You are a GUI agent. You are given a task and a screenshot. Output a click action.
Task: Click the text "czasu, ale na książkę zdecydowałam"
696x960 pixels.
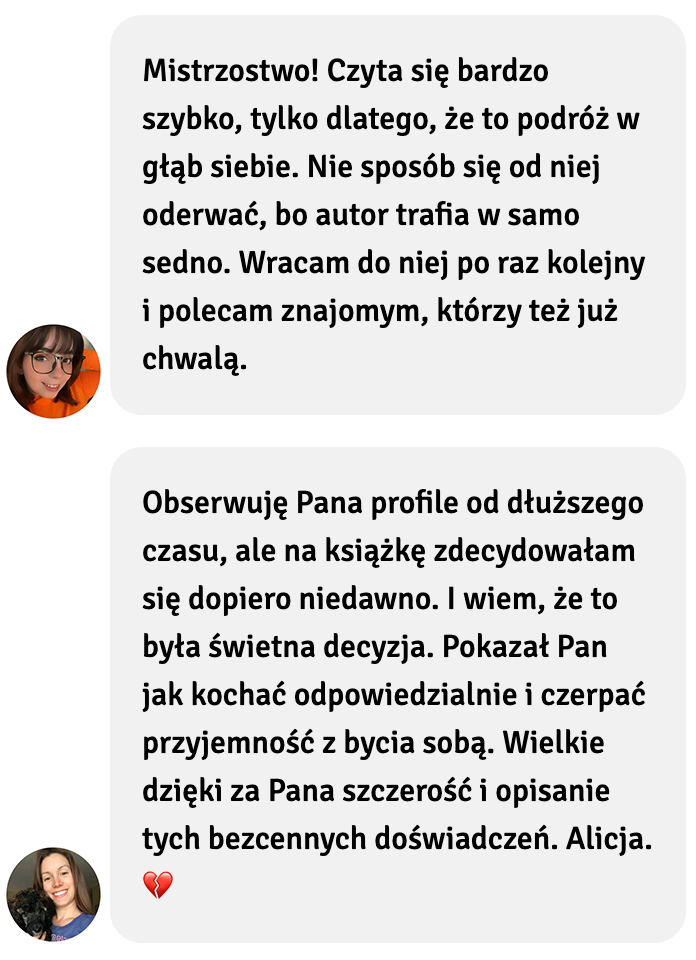click(389, 551)
